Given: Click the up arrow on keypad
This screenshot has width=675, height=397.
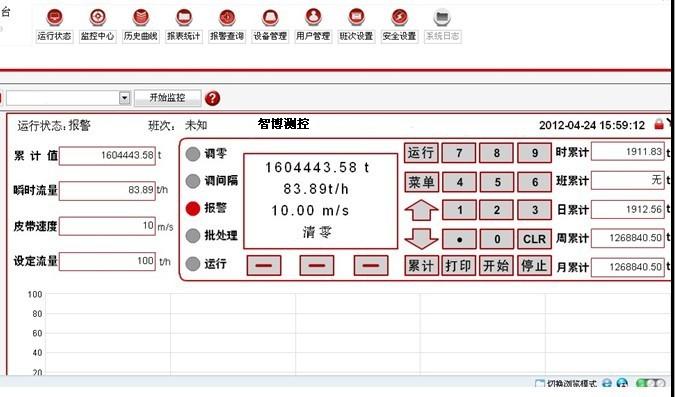Looking at the screenshot, I should pyautogui.click(x=421, y=210).
